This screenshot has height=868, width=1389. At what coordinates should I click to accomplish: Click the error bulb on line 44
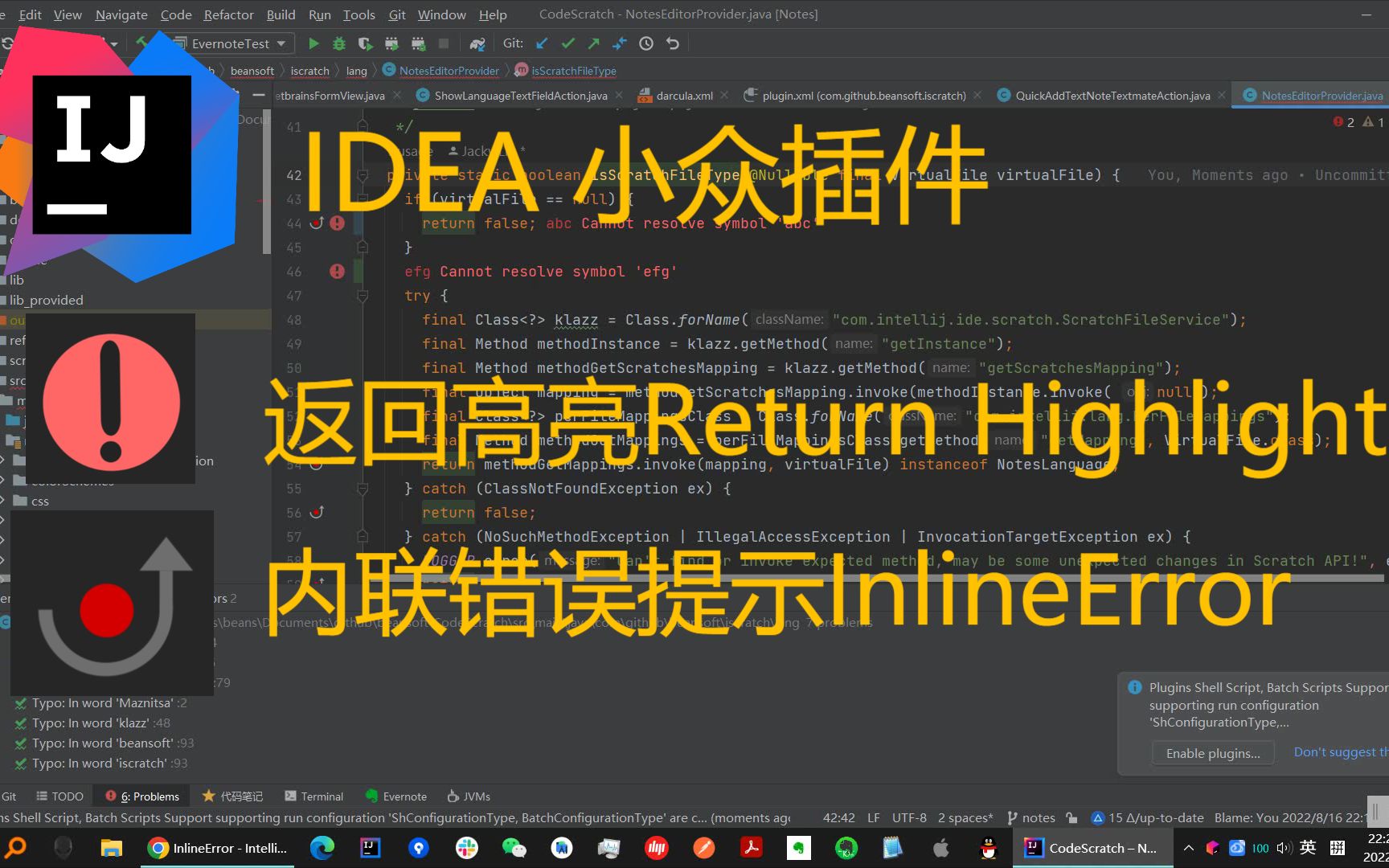click(x=338, y=223)
